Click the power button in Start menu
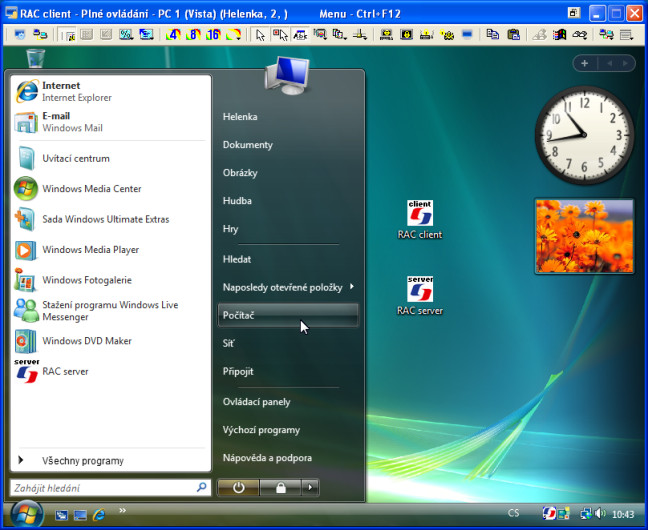Image resolution: width=648 pixels, height=530 pixels. click(x=238, y=488)
